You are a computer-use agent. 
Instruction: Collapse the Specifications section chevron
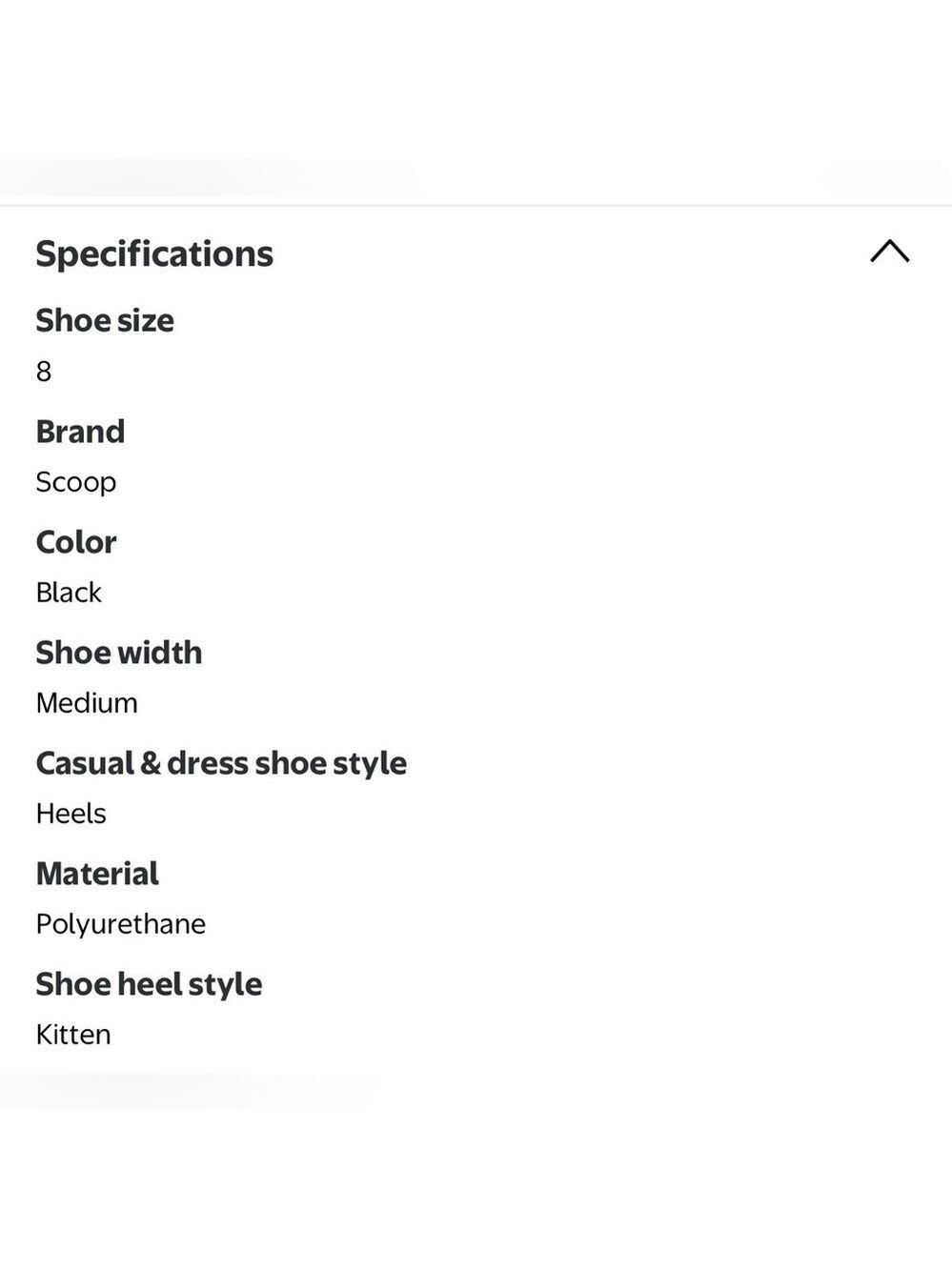click(x=889, y=252)
